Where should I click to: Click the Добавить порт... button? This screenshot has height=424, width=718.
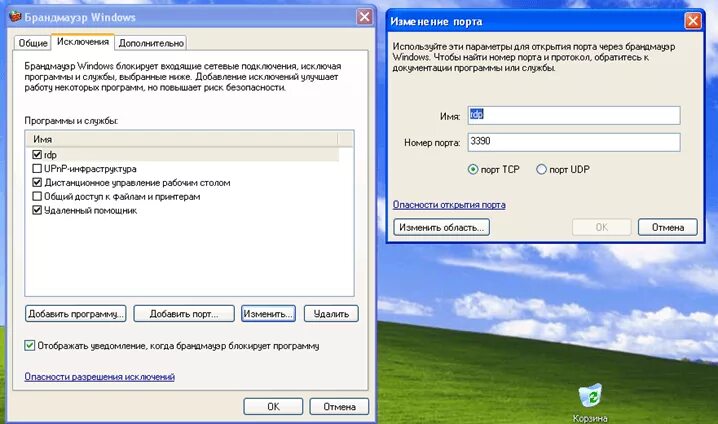184,314
